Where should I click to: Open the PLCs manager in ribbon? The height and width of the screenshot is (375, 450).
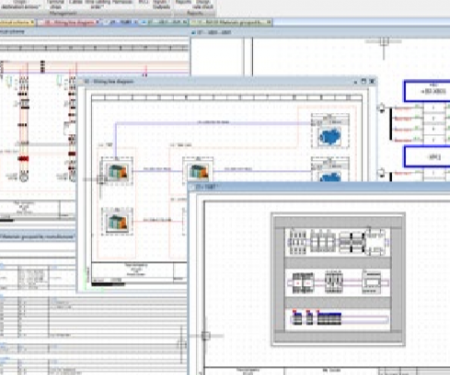click(x=144, y=2)
